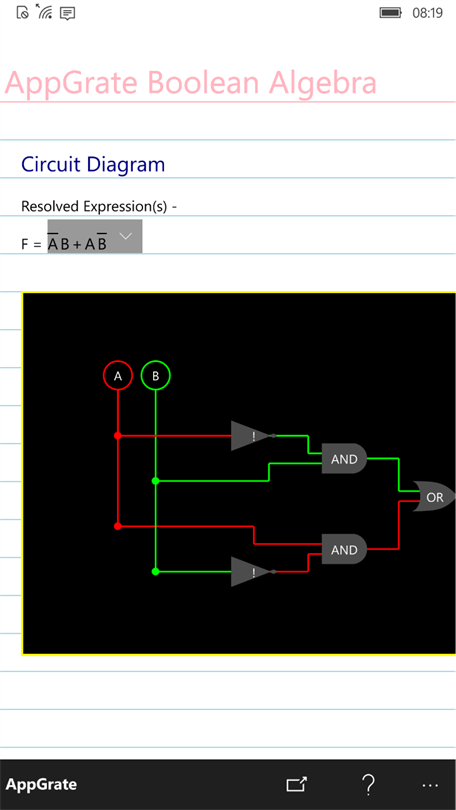Toggle input node A in circuit
The width and height of the screenshot is (456, 810).
[118, 376]
